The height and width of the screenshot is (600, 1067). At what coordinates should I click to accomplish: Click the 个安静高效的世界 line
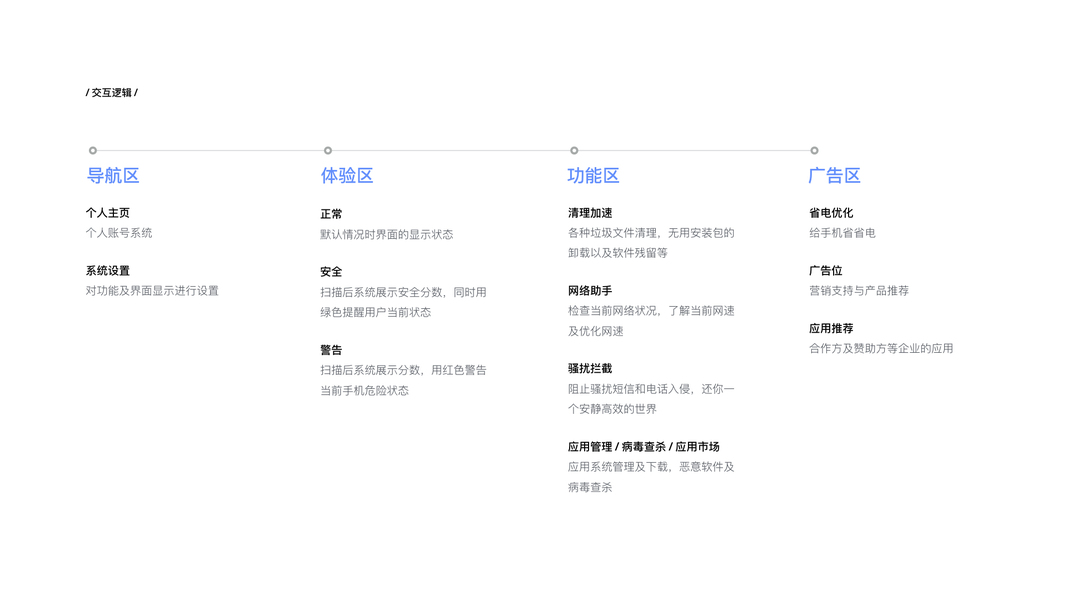coord(612,409)
